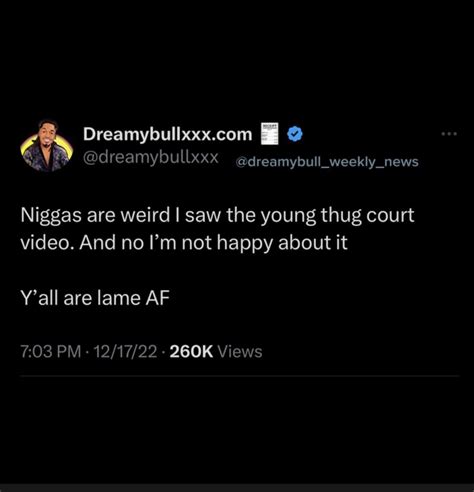
Task: Open the Dreamybull profile avatar picture
Action: (47, 146)
